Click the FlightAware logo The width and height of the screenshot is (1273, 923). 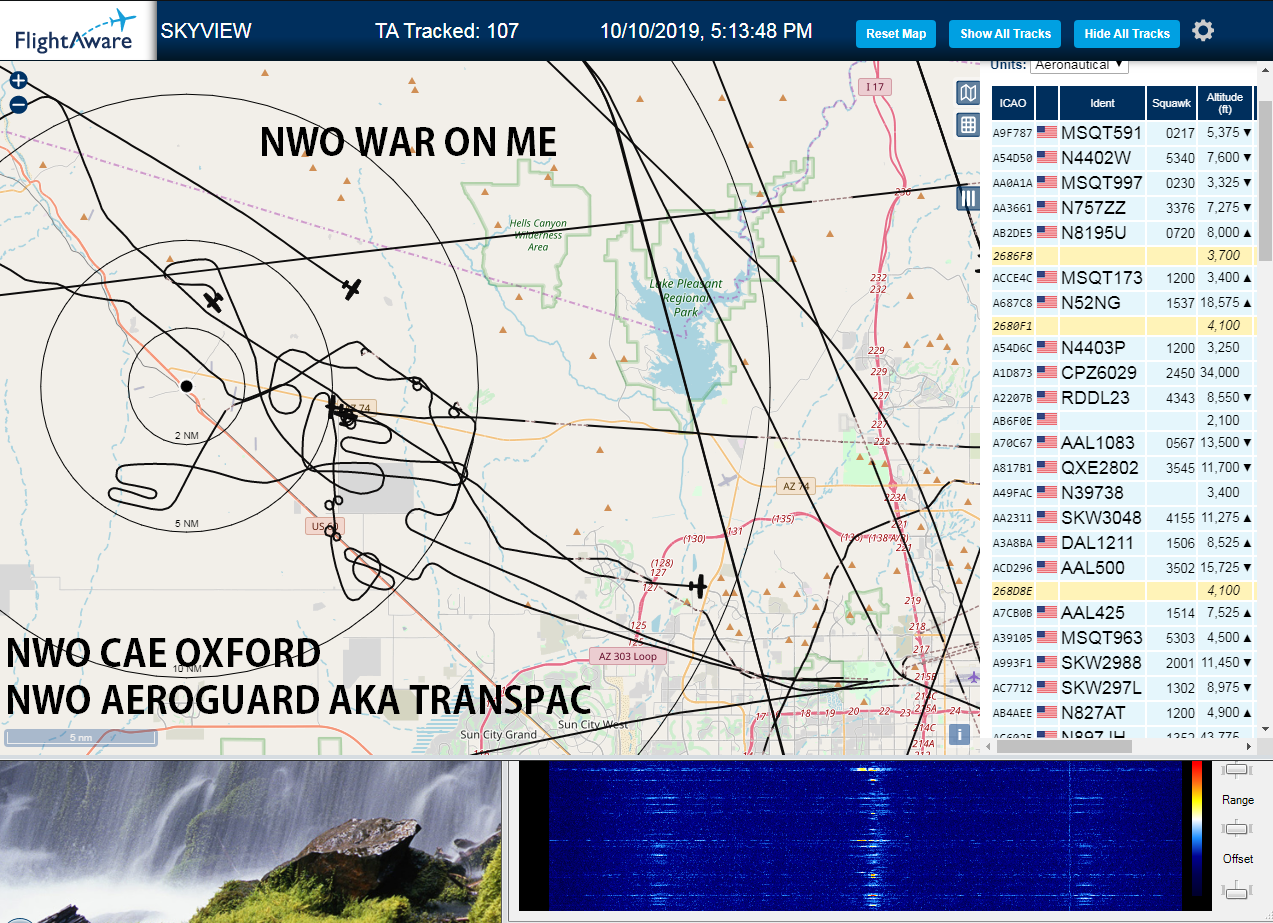[x=78, y=30]
